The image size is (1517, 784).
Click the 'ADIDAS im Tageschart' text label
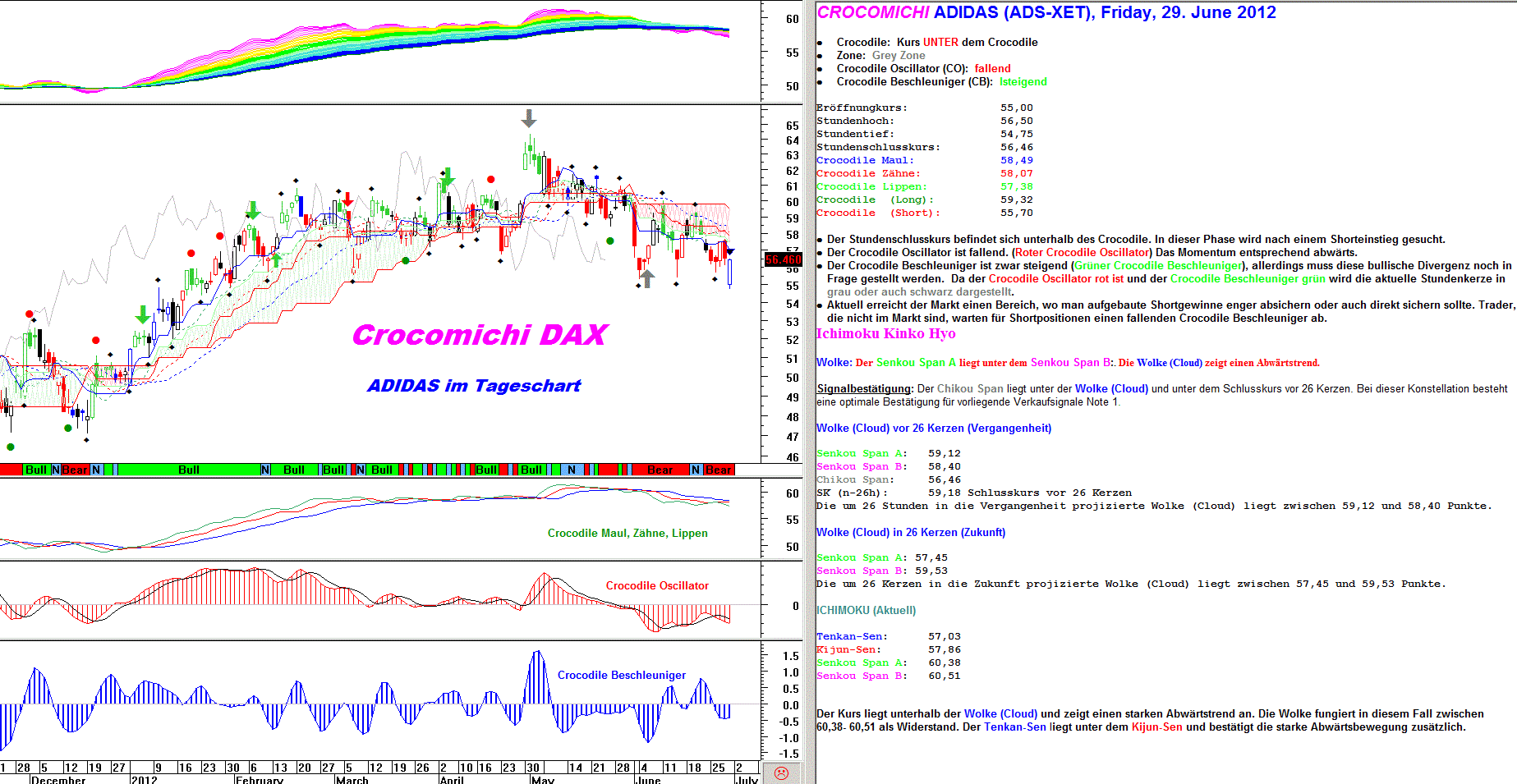474,386
